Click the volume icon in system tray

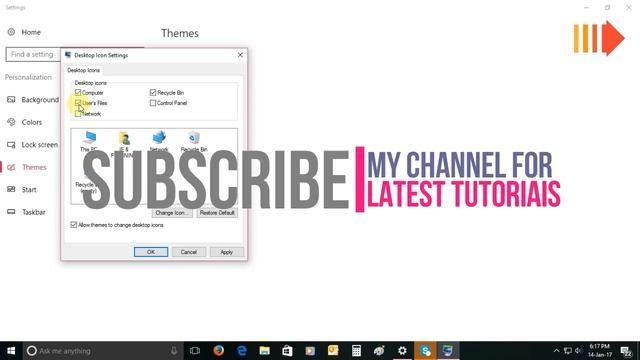pos(578,351)
